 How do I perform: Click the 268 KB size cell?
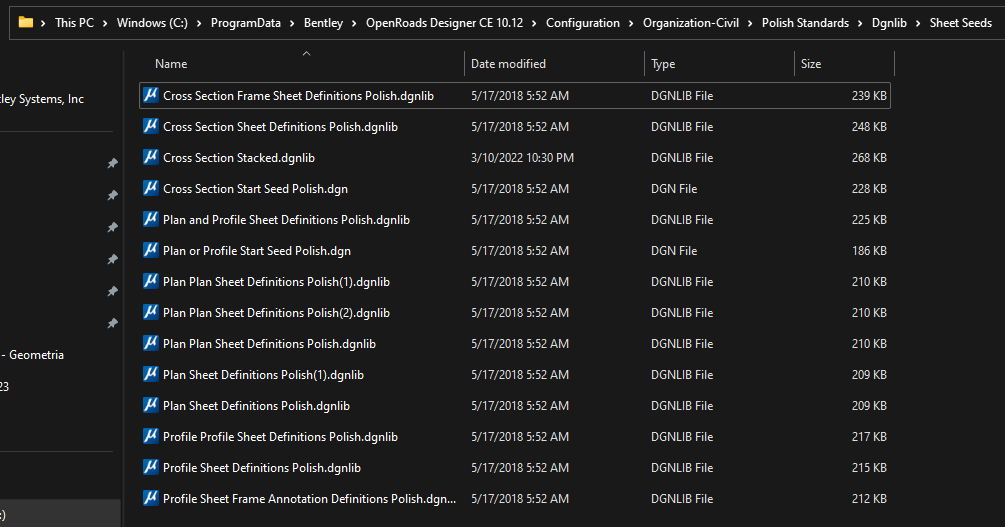(869, 158)
